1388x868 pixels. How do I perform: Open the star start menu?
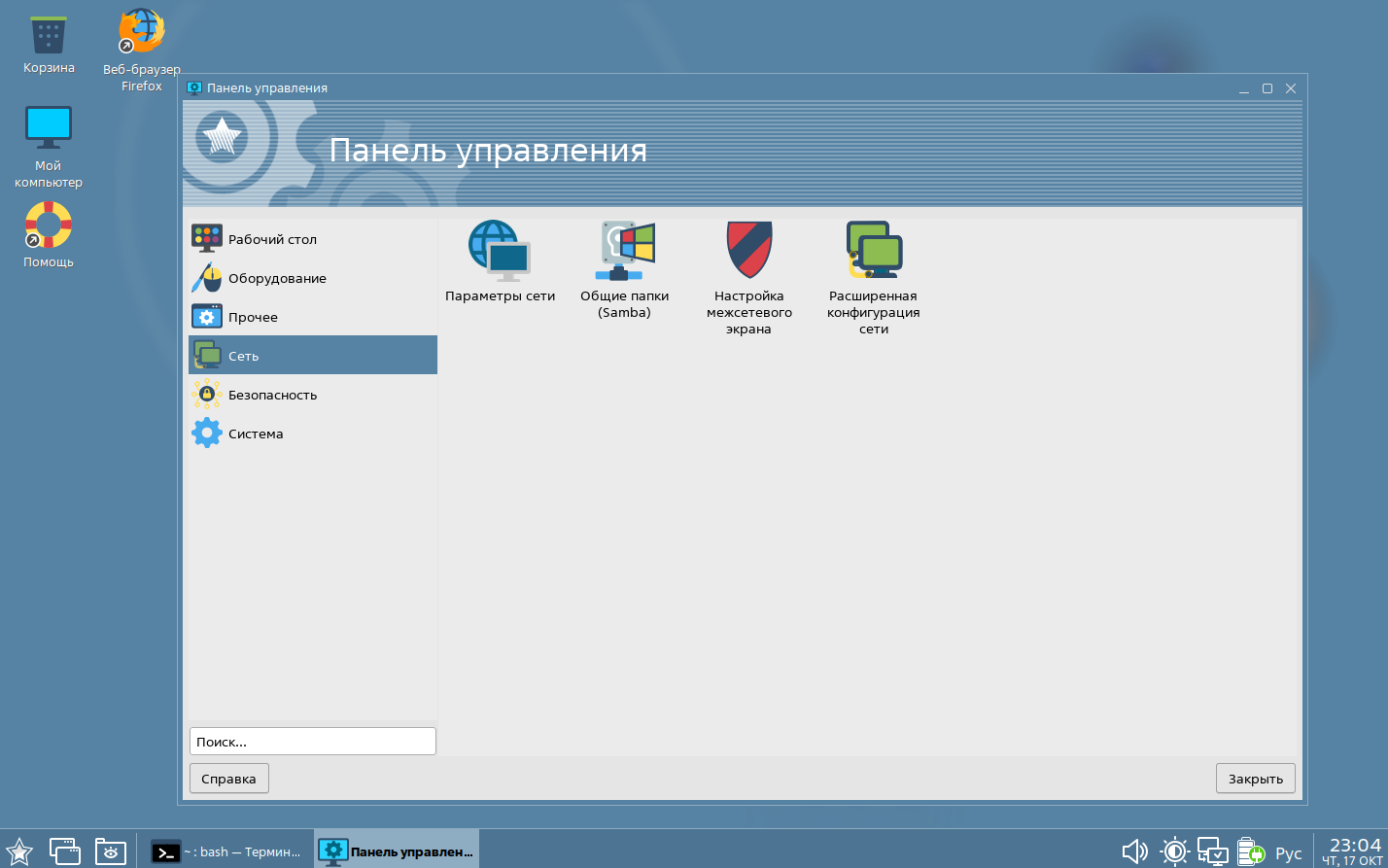[19, 851]
